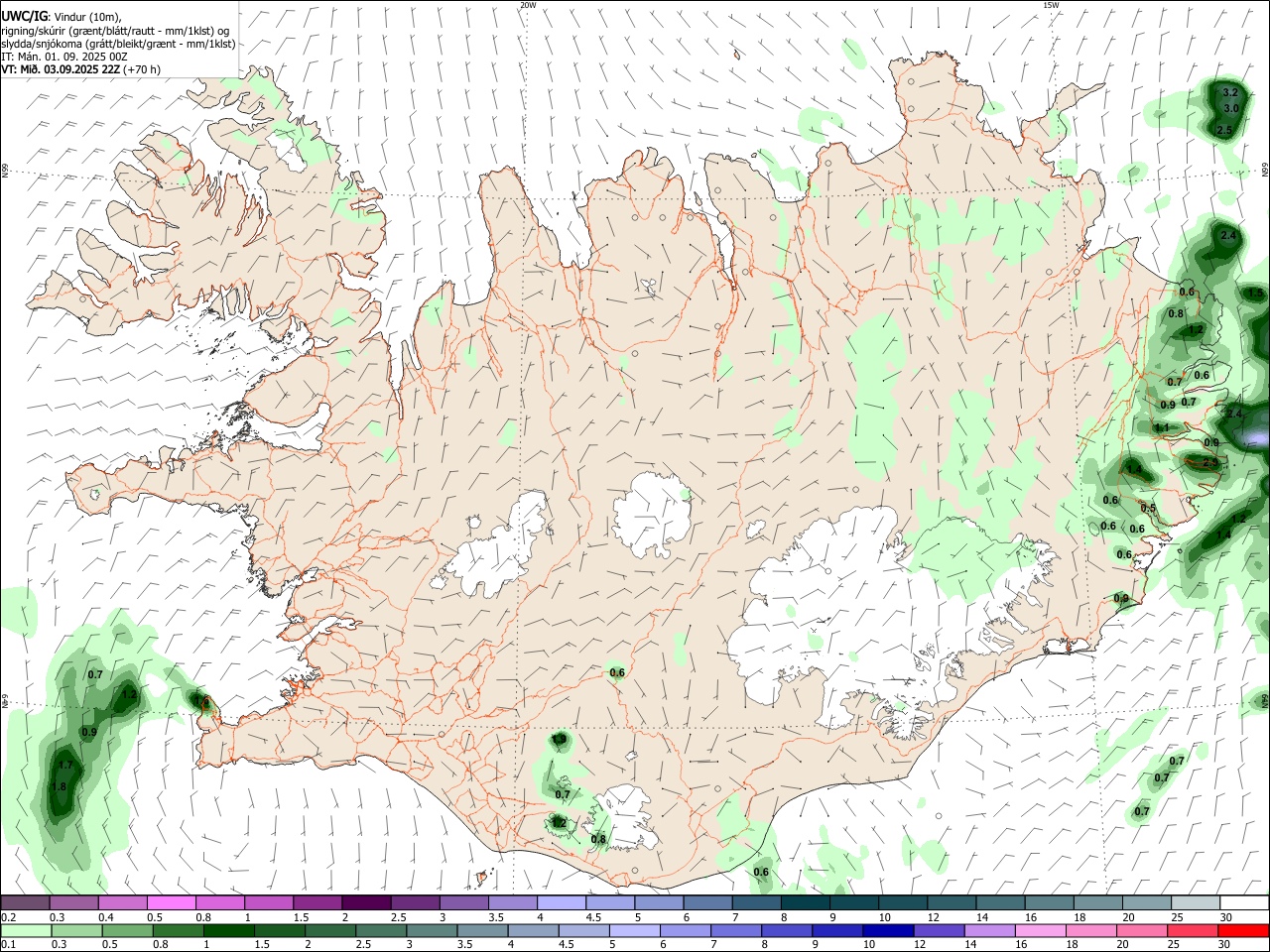Click the very dark purple 2 mm swatch
The image size is (1270, 952).
point(366,902)
